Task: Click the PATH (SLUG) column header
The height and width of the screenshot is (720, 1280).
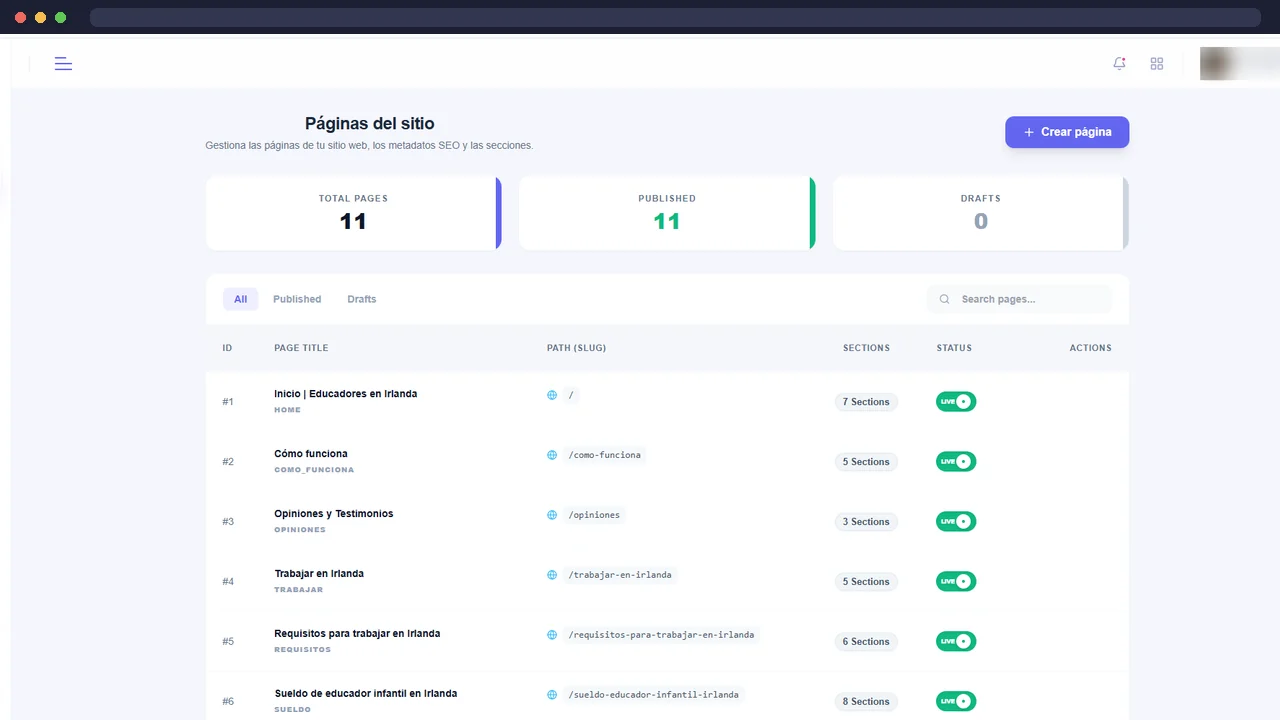Action: click(576, 348)
